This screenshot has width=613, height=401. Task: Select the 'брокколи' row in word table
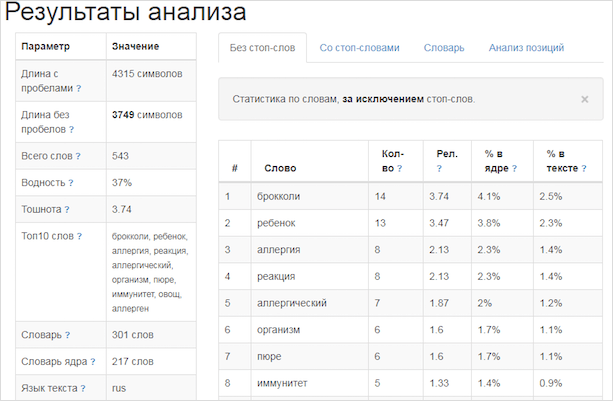(x=278, y=197)
